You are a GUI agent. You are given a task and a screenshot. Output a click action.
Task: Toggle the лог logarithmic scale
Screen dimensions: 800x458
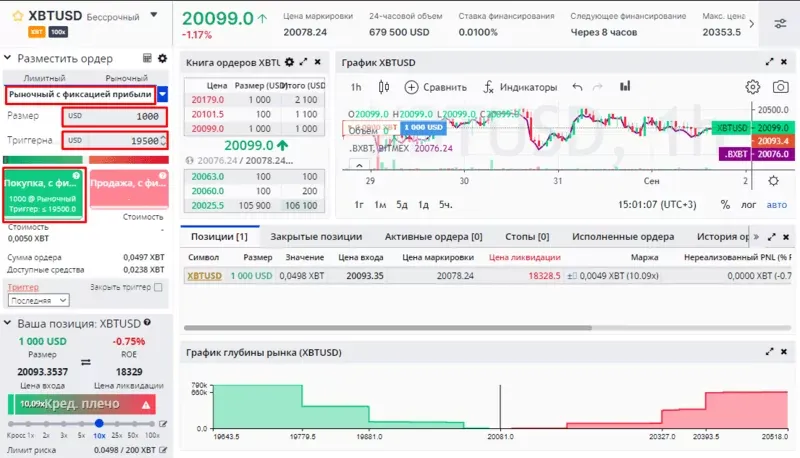748,205
